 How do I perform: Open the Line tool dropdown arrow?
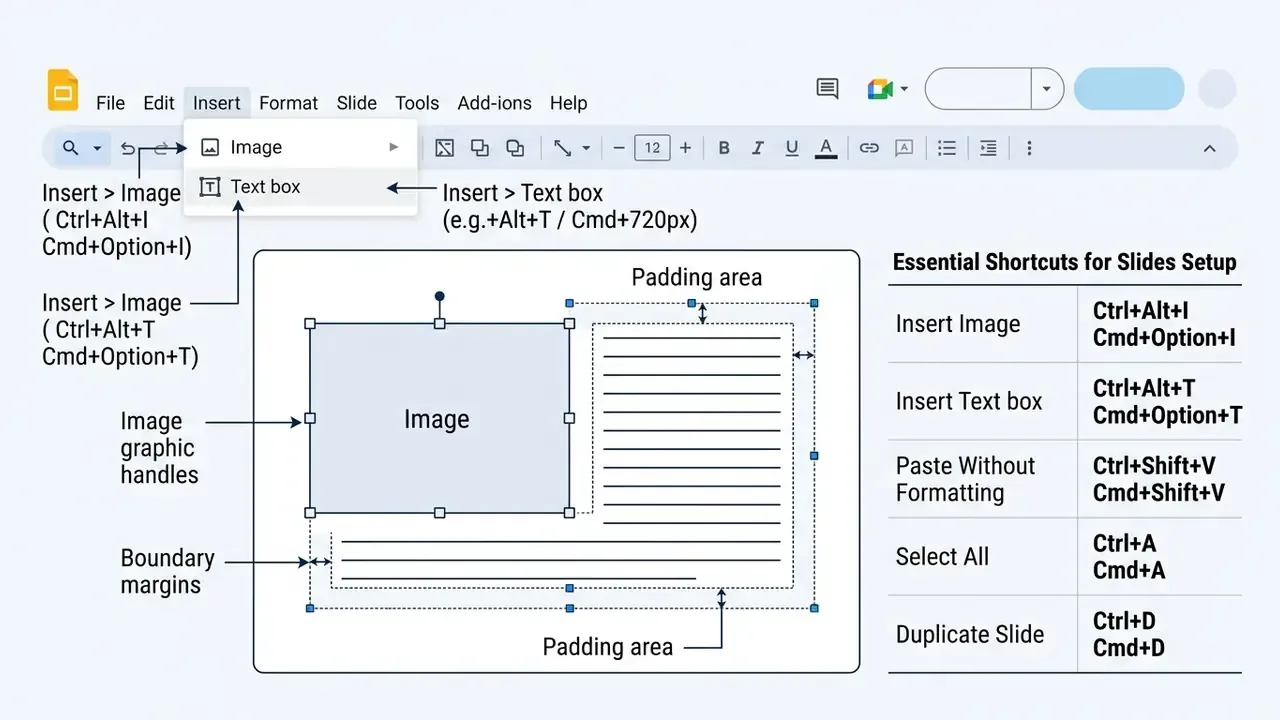click(x=586, y=149)
